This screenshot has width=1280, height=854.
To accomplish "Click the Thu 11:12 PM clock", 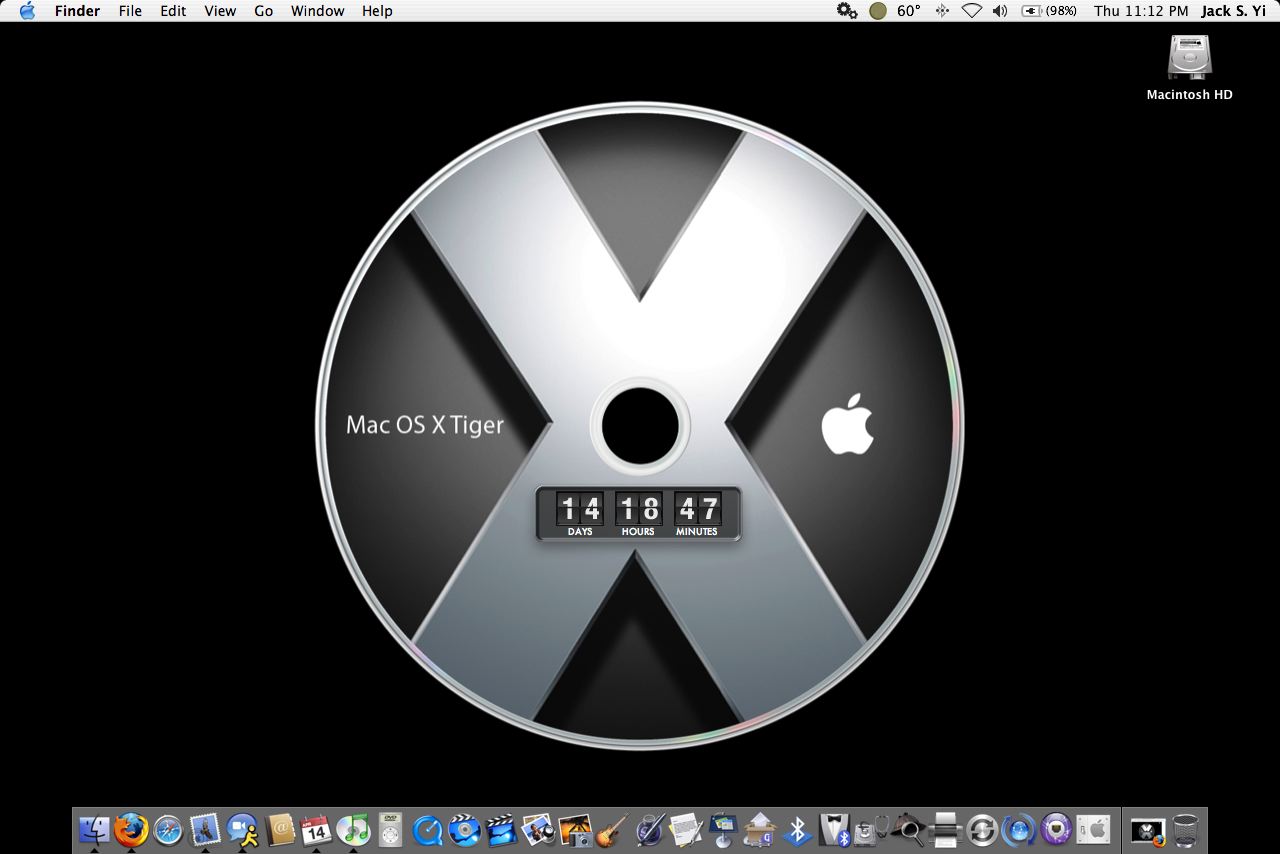I will coord(1141,11).
